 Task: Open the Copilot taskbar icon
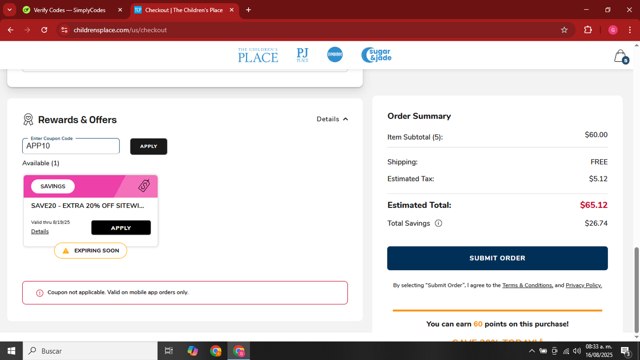pyautogui.click(x=192, y=351)
